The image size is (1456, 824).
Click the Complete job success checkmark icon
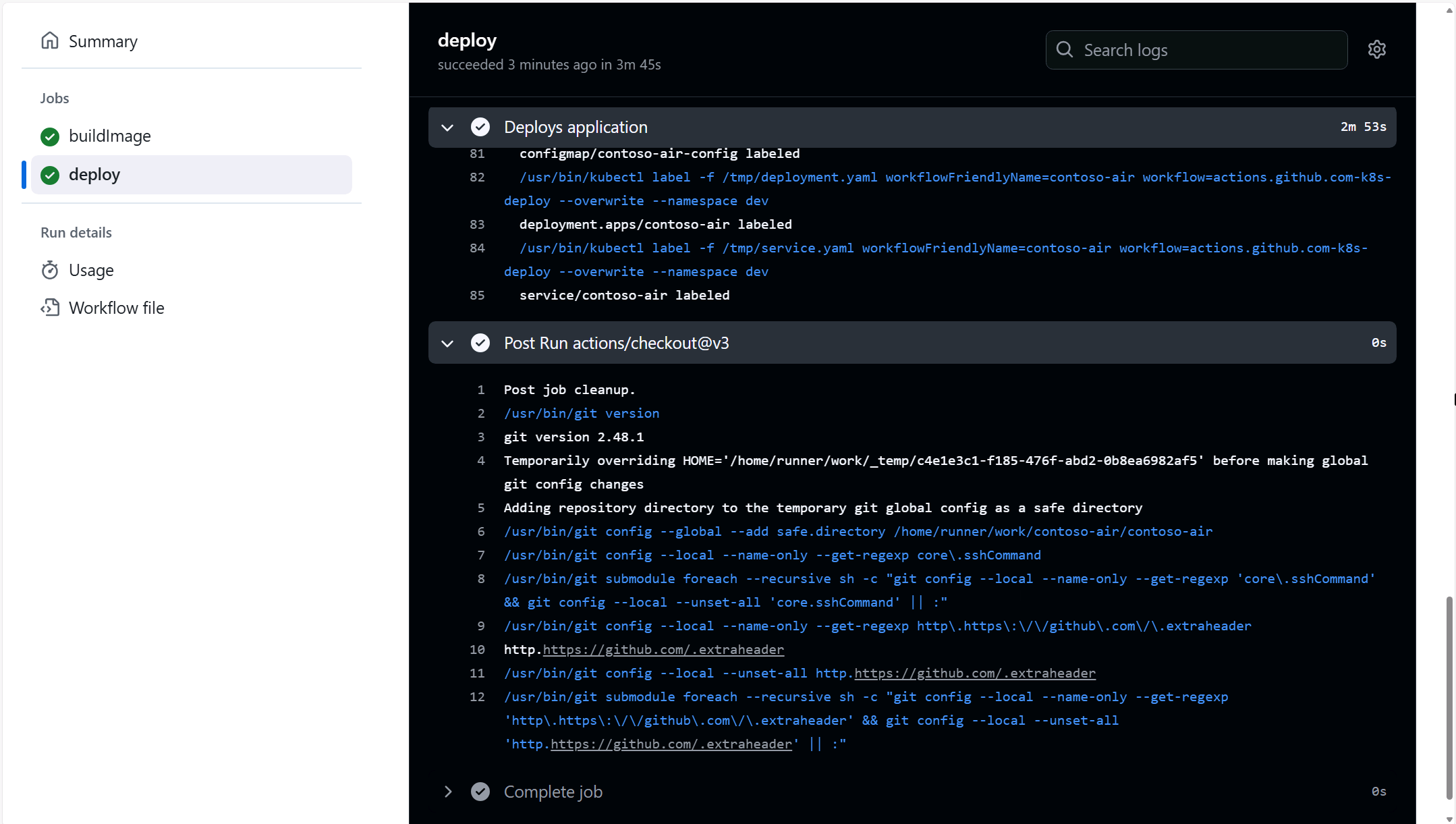coord(479,791)
